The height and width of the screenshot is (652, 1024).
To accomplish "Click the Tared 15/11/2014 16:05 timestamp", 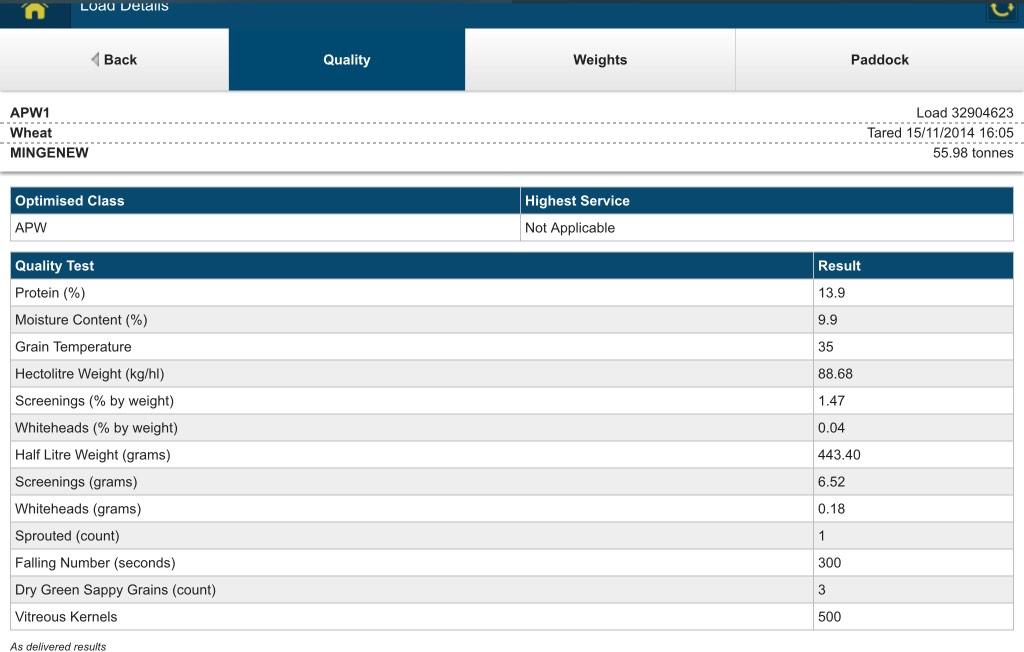I will tap(940, 133).
